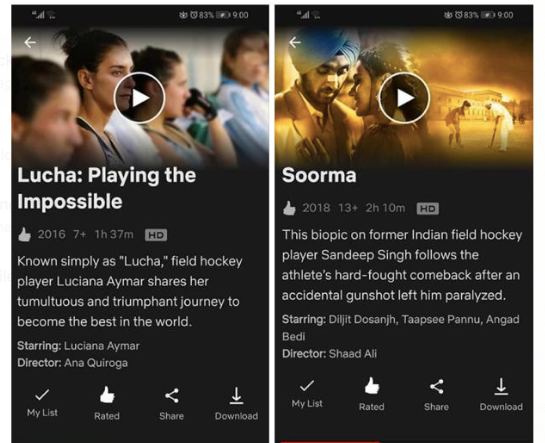Share the Lucha documentary

point(171,404)
